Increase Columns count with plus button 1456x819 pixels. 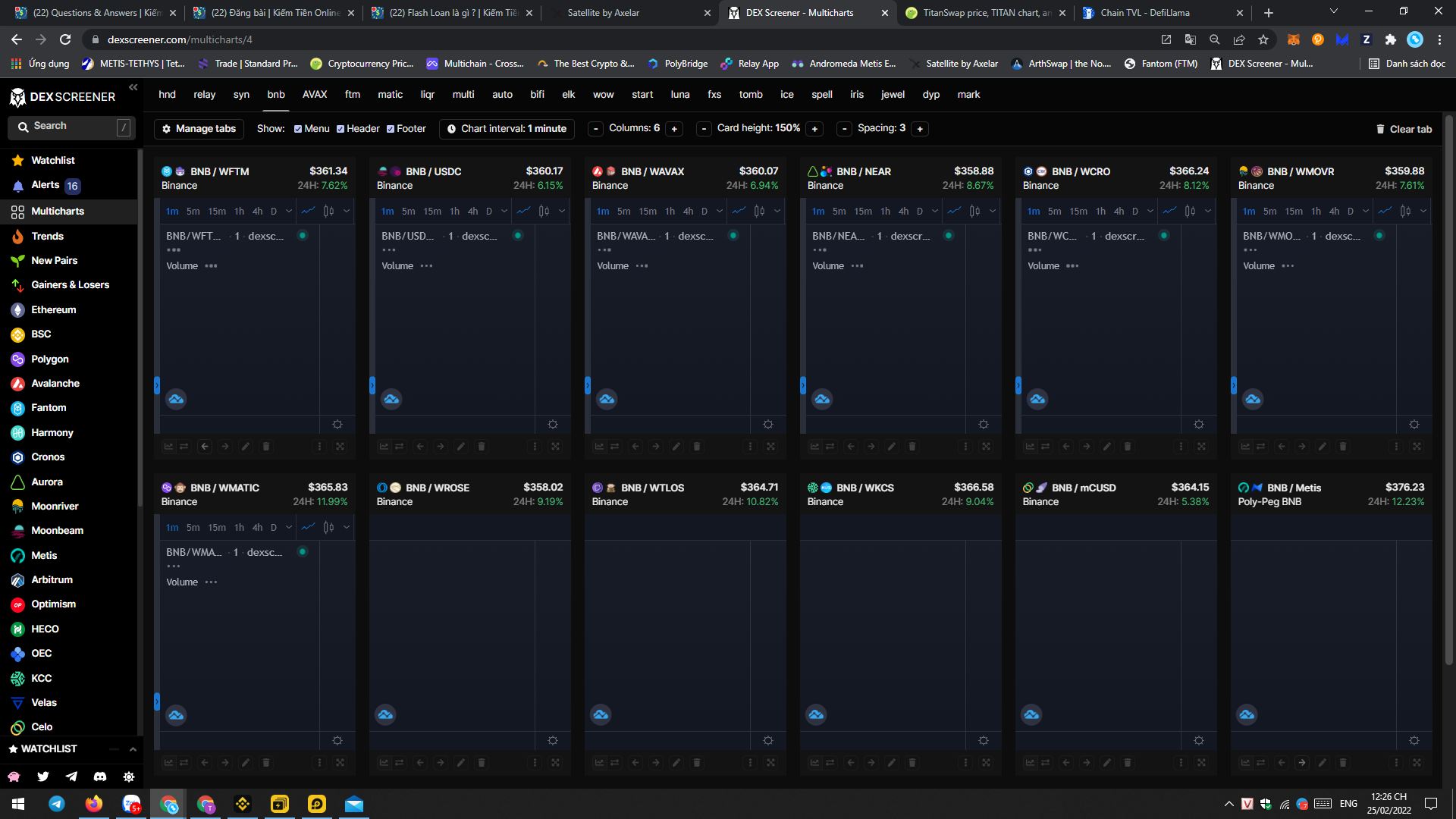(673, 129)
